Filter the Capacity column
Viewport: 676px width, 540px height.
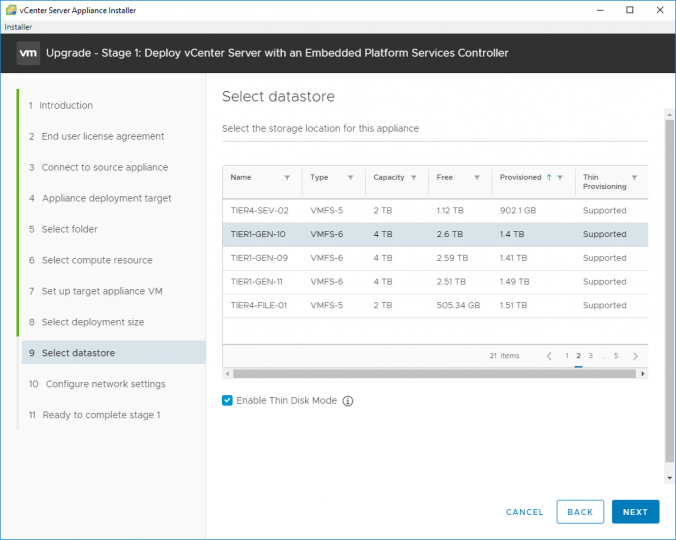tap(414, 178)
